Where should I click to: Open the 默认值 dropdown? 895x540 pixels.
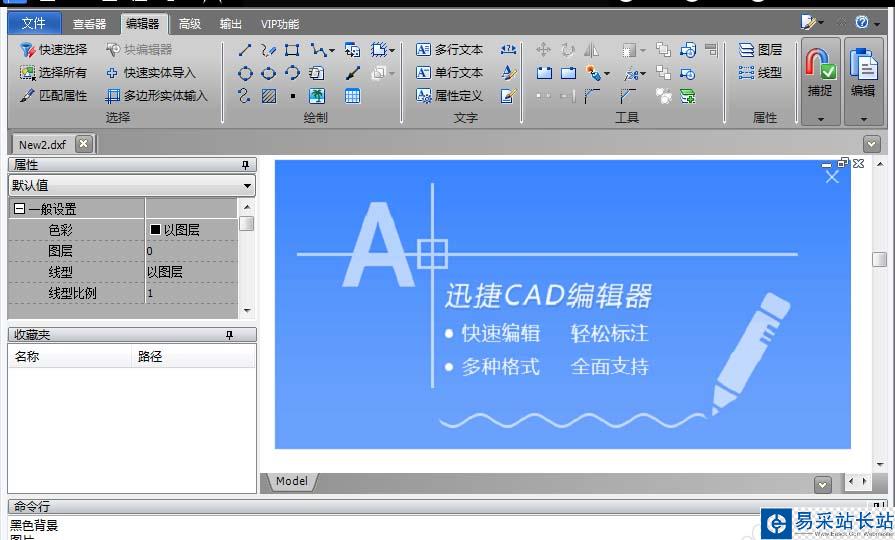coord(247,186)
